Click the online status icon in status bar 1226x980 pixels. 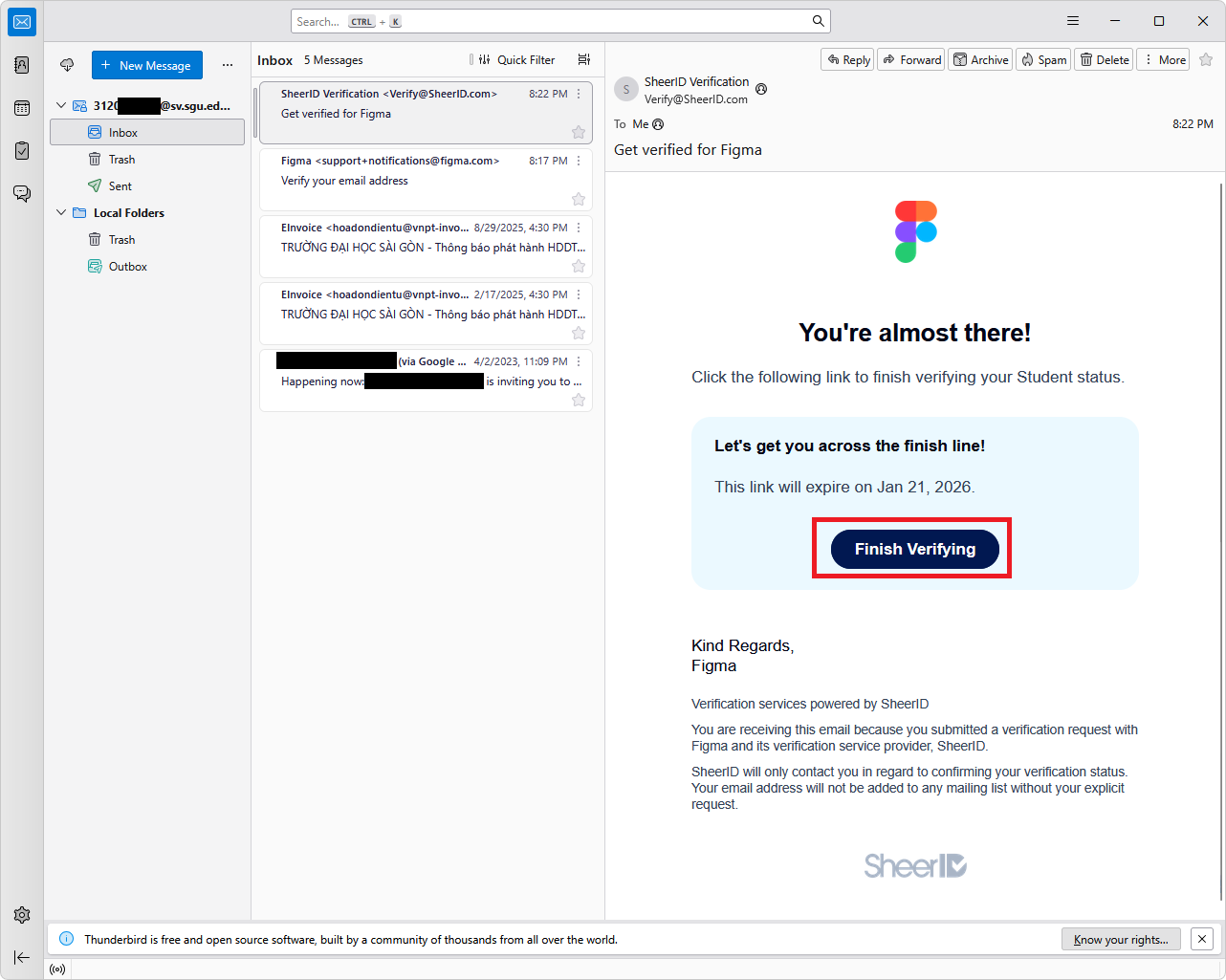[57, 969]
